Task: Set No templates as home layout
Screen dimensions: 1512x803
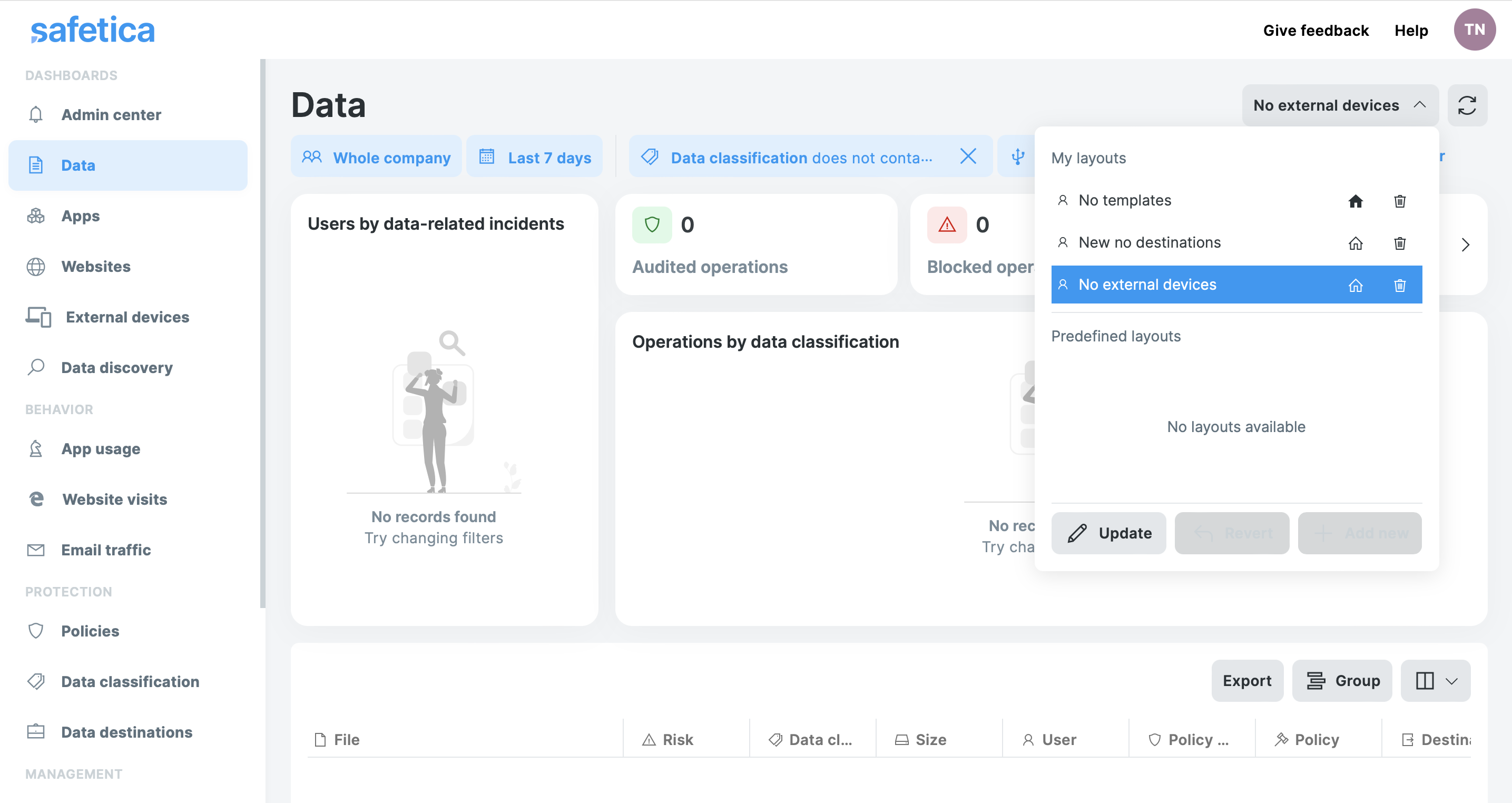Action: click(x=1356, y=201)
